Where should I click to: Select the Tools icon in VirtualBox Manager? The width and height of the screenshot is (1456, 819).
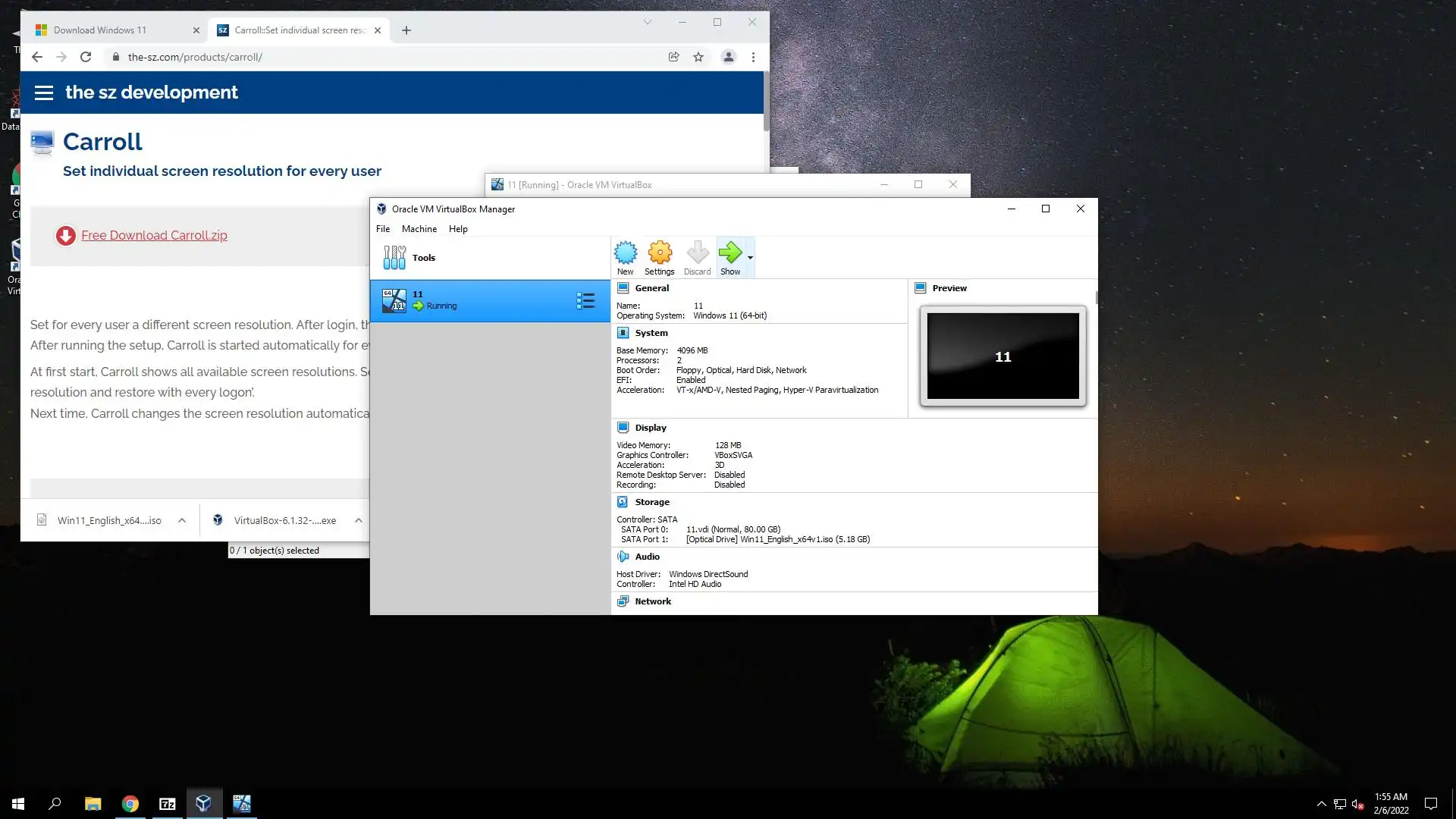pyautogui.click(x=394, y=258)
